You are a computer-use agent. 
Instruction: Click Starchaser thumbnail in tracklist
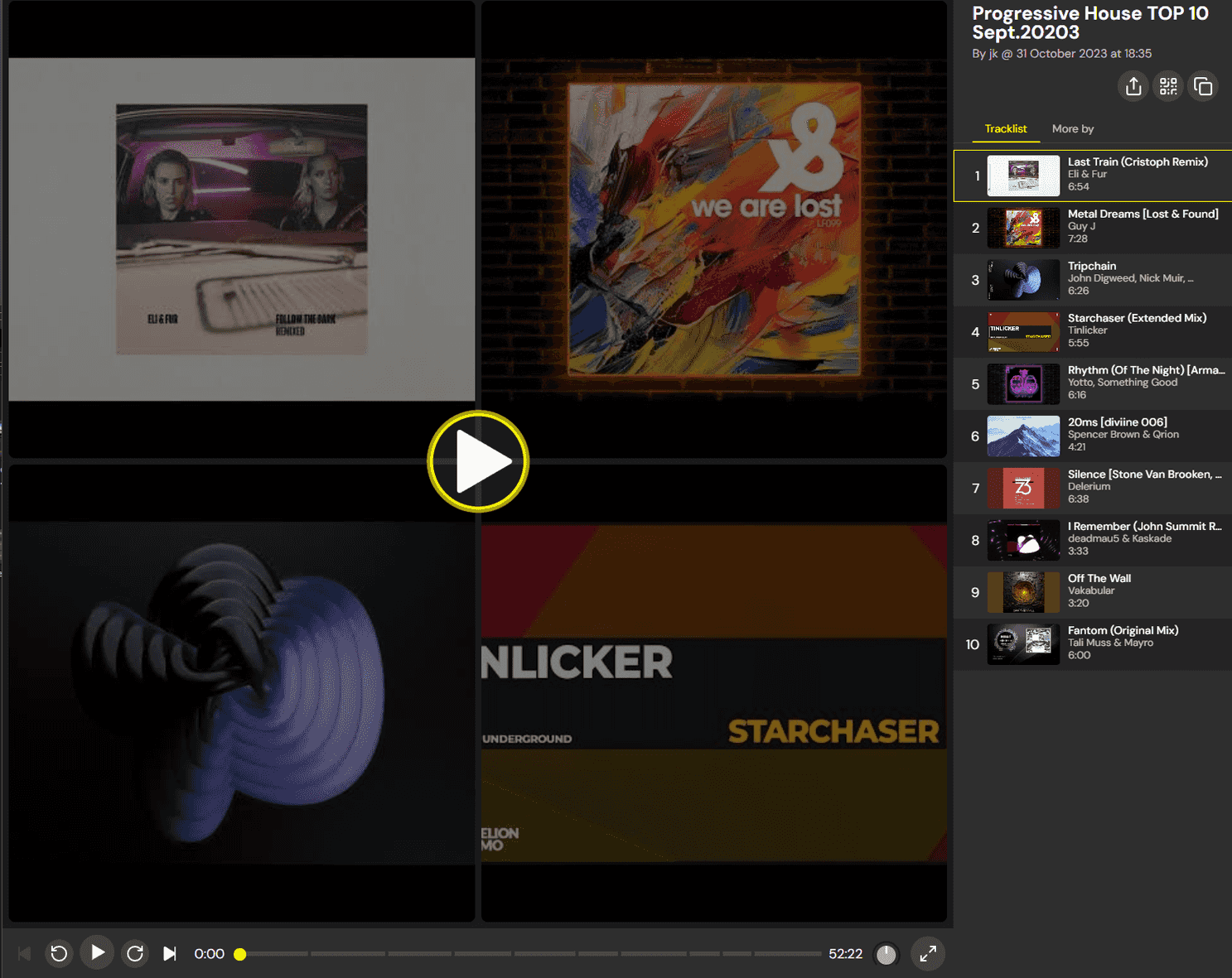point(1023,332)
